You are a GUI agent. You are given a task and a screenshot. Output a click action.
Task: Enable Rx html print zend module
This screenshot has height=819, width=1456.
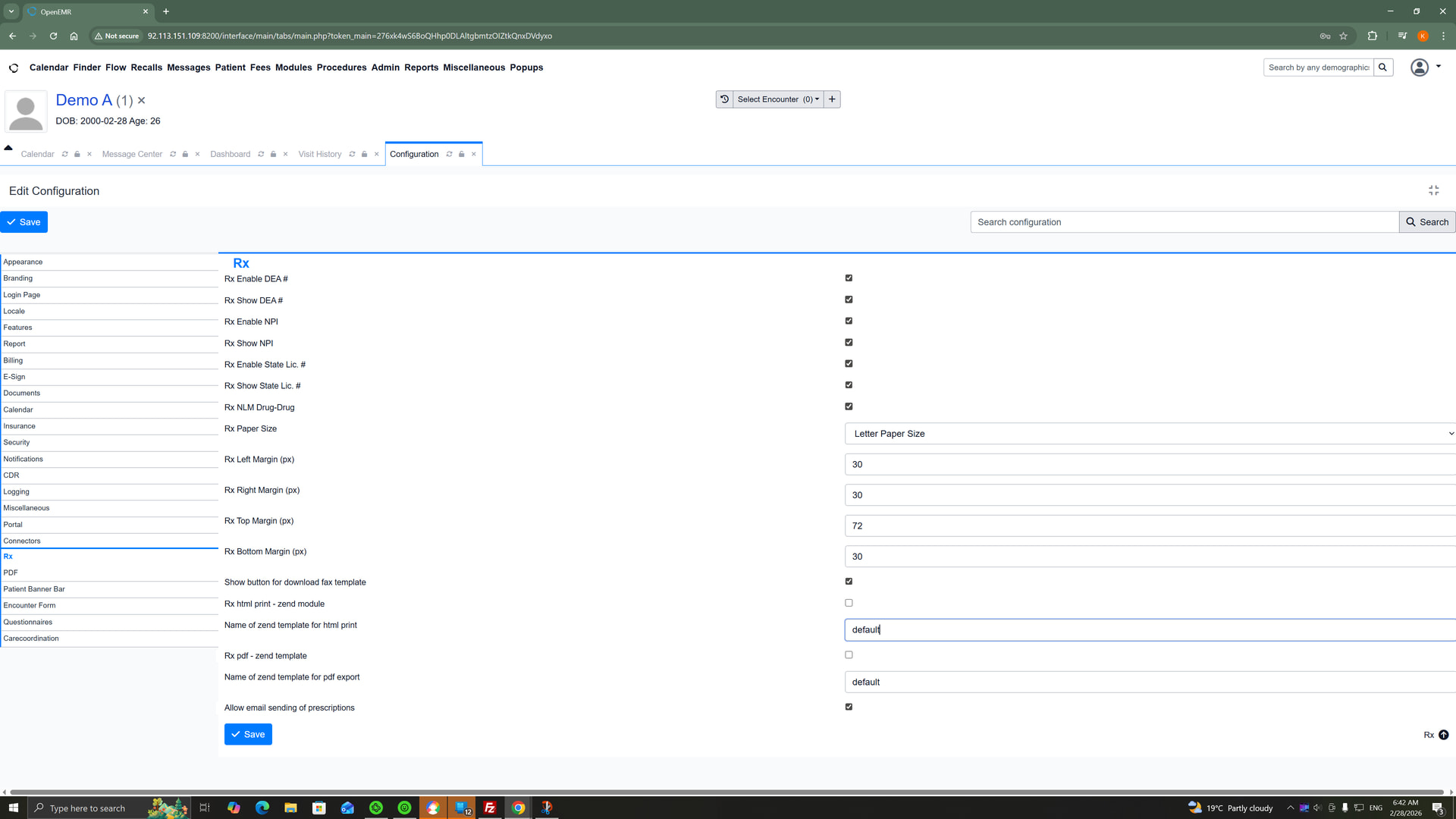(849, 603)
